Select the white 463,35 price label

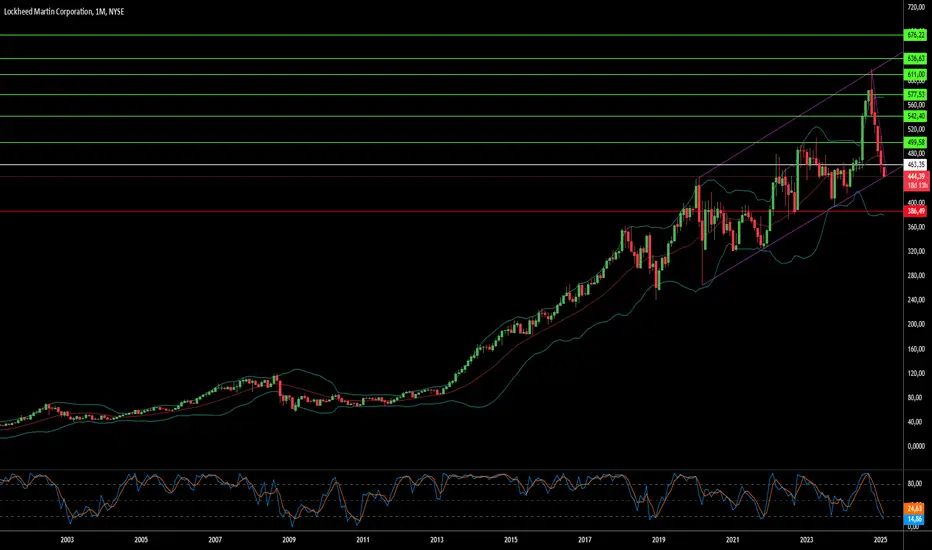click(x=915, y=165)
